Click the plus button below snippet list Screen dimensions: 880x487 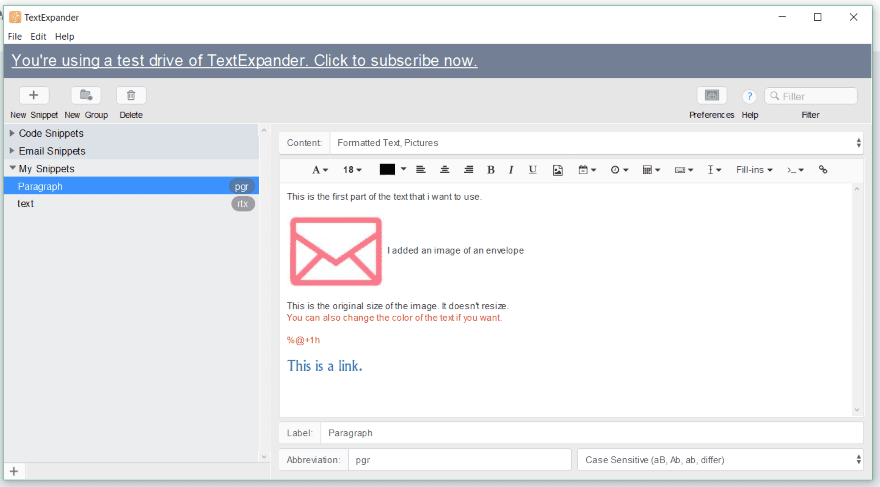tap(14, 471)
